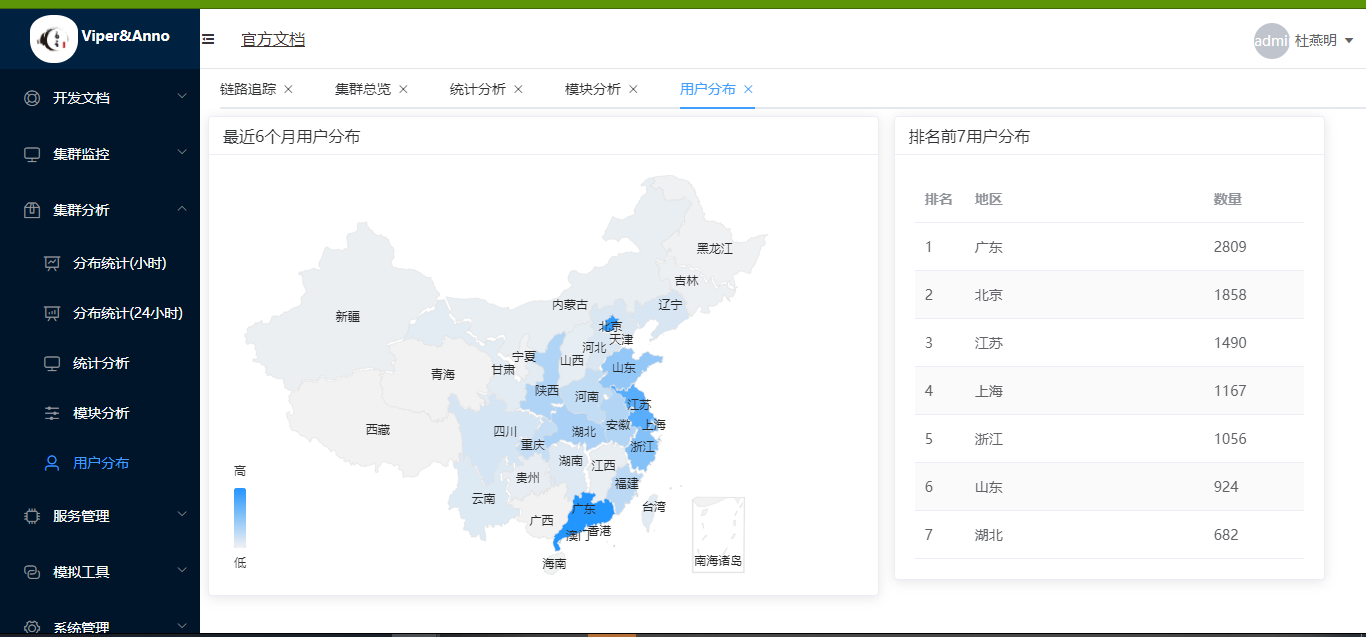Screen dimensions: 1366x637
Task: Click 江苏 province on the map
Action: (x=638, y=405)
